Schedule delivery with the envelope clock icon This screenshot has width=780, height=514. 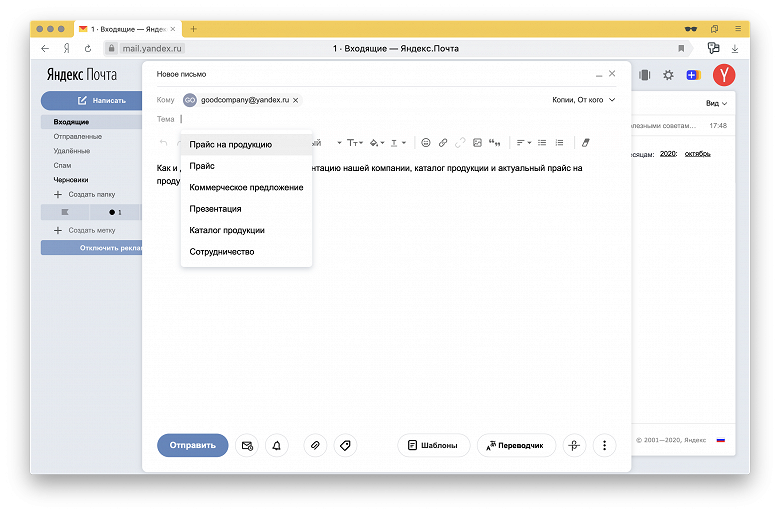coord(247,445)
